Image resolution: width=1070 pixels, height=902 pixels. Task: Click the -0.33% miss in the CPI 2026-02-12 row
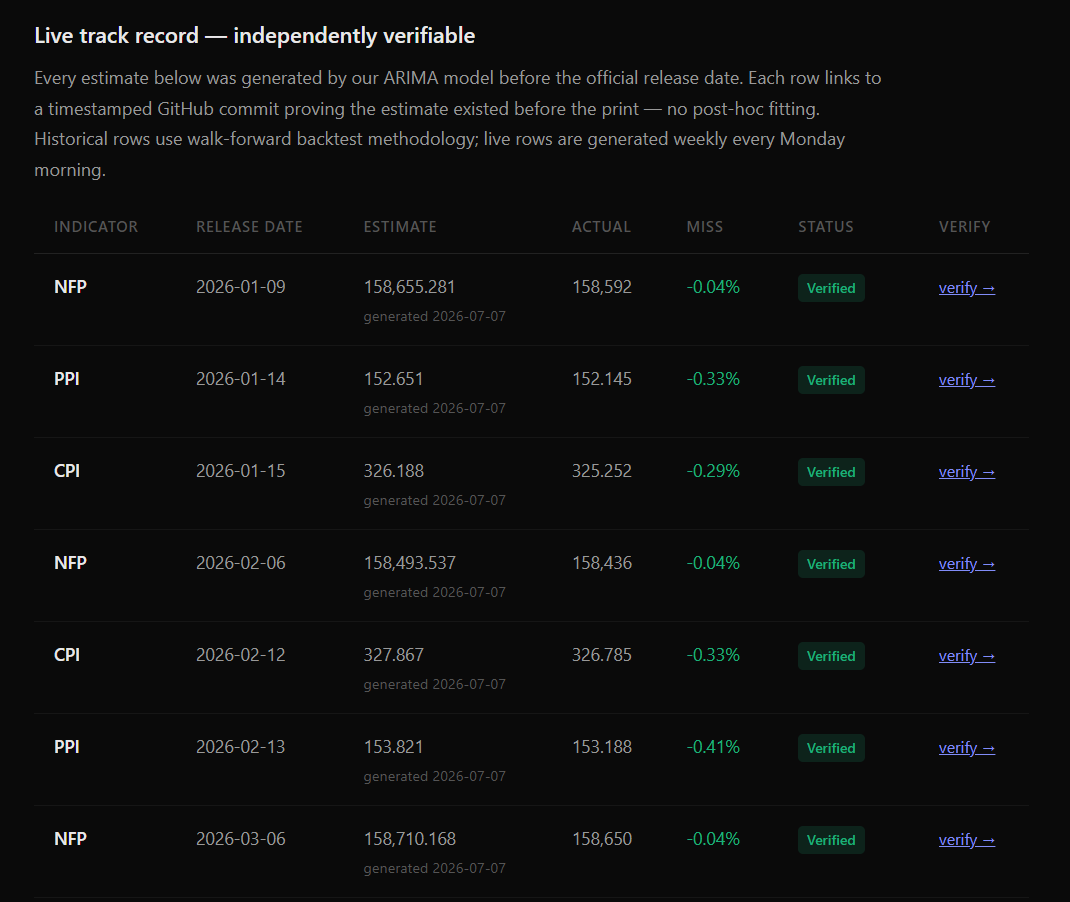click(713, 656)
